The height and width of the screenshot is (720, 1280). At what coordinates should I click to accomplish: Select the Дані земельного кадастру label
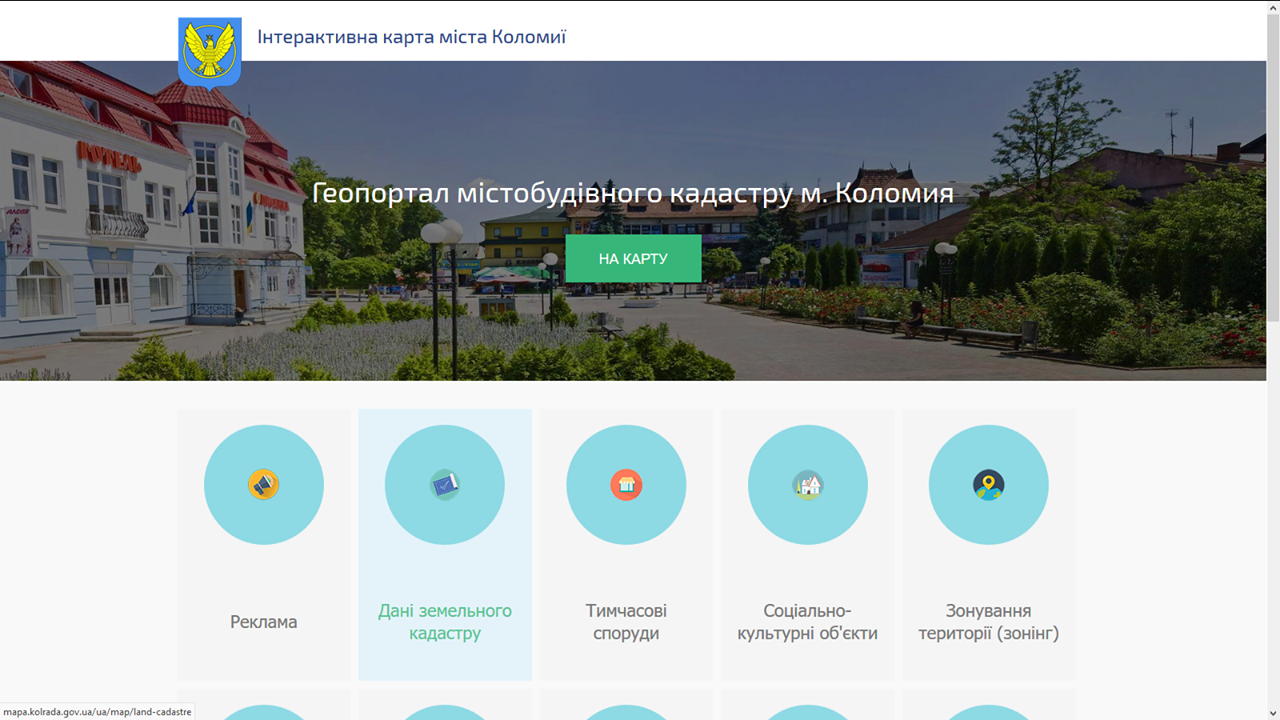pos(445,622)
